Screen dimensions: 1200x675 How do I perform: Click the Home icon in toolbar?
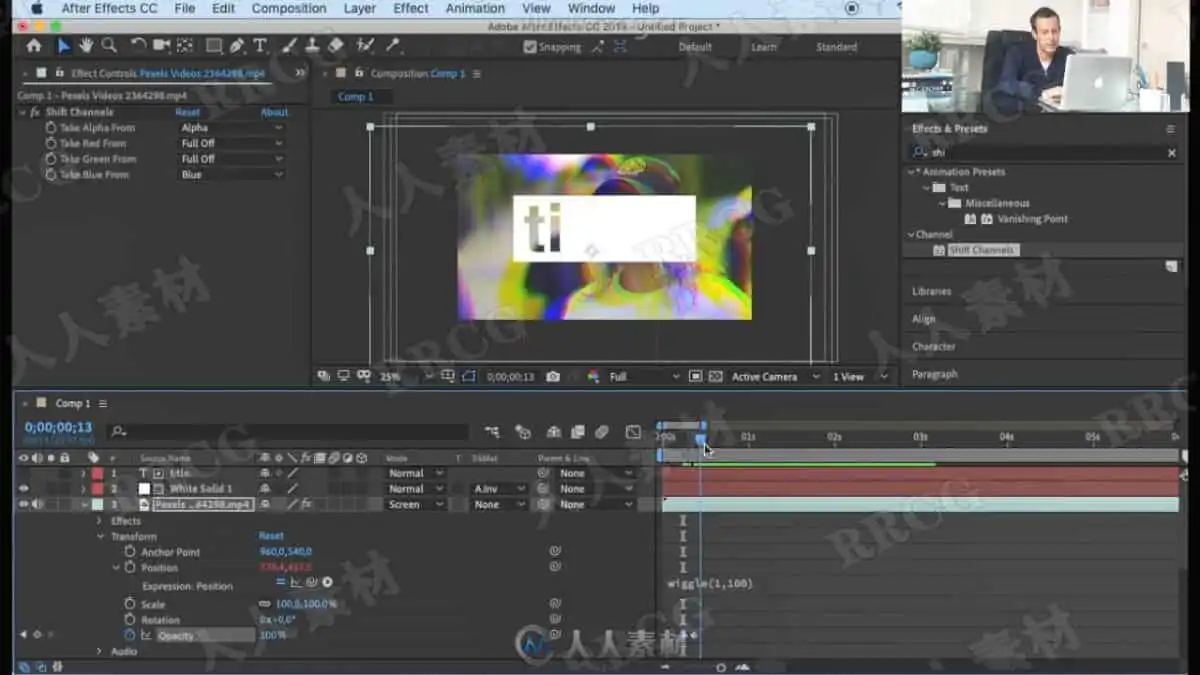tap(34, 46)
